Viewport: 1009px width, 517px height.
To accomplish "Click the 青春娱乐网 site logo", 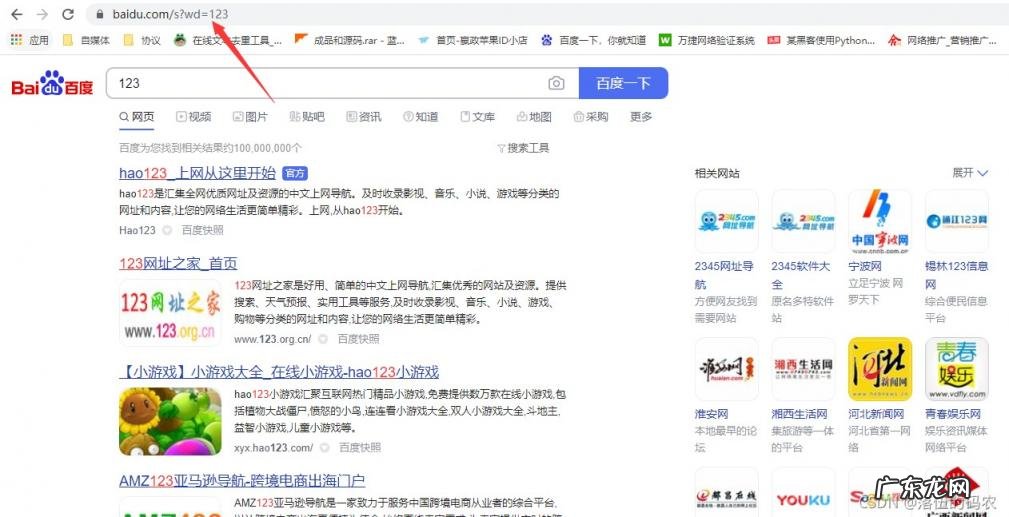I will (x=956, y=369).
